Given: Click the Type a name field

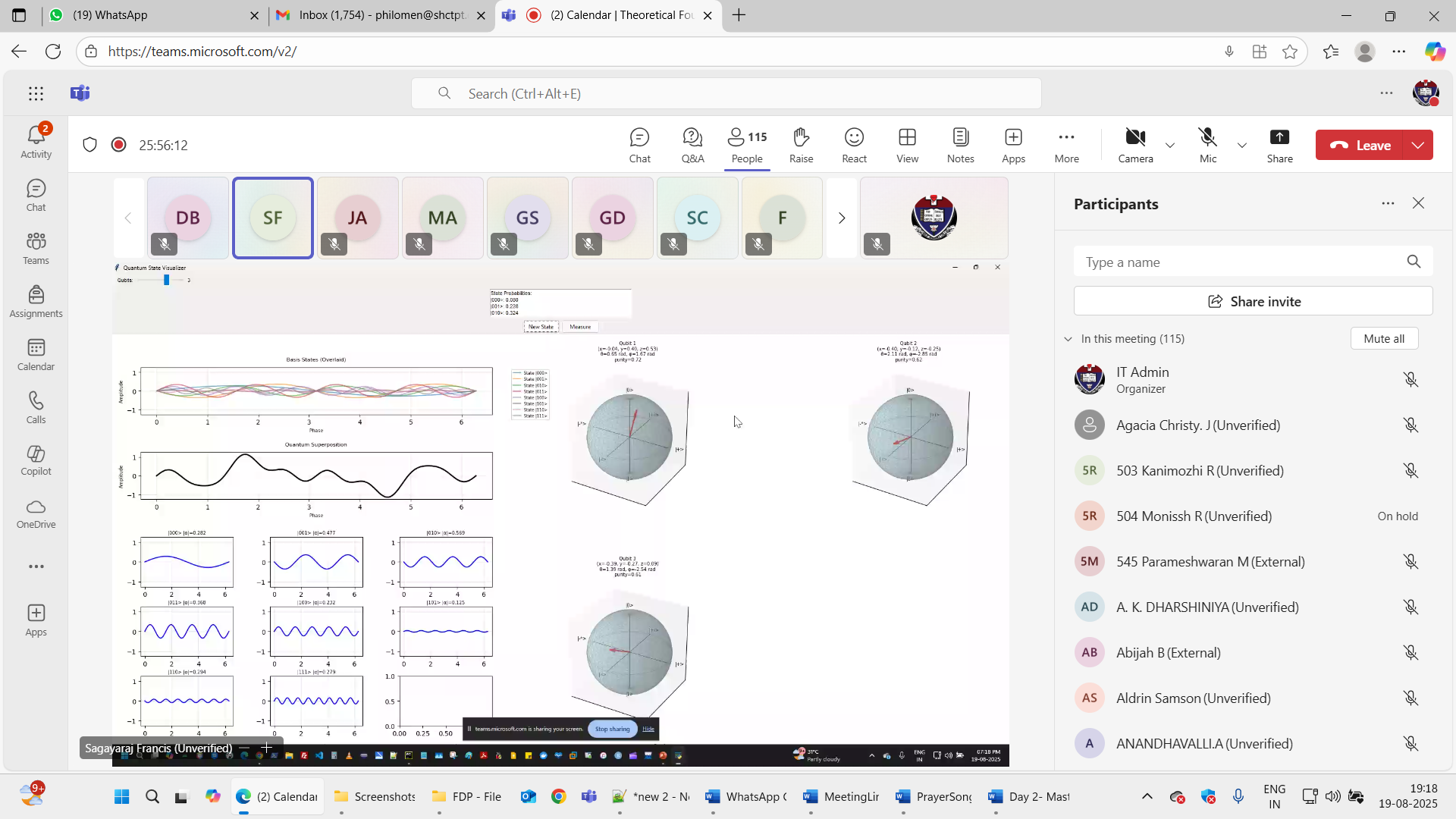Looking at the screenshot, I should tap(1253, 262).
